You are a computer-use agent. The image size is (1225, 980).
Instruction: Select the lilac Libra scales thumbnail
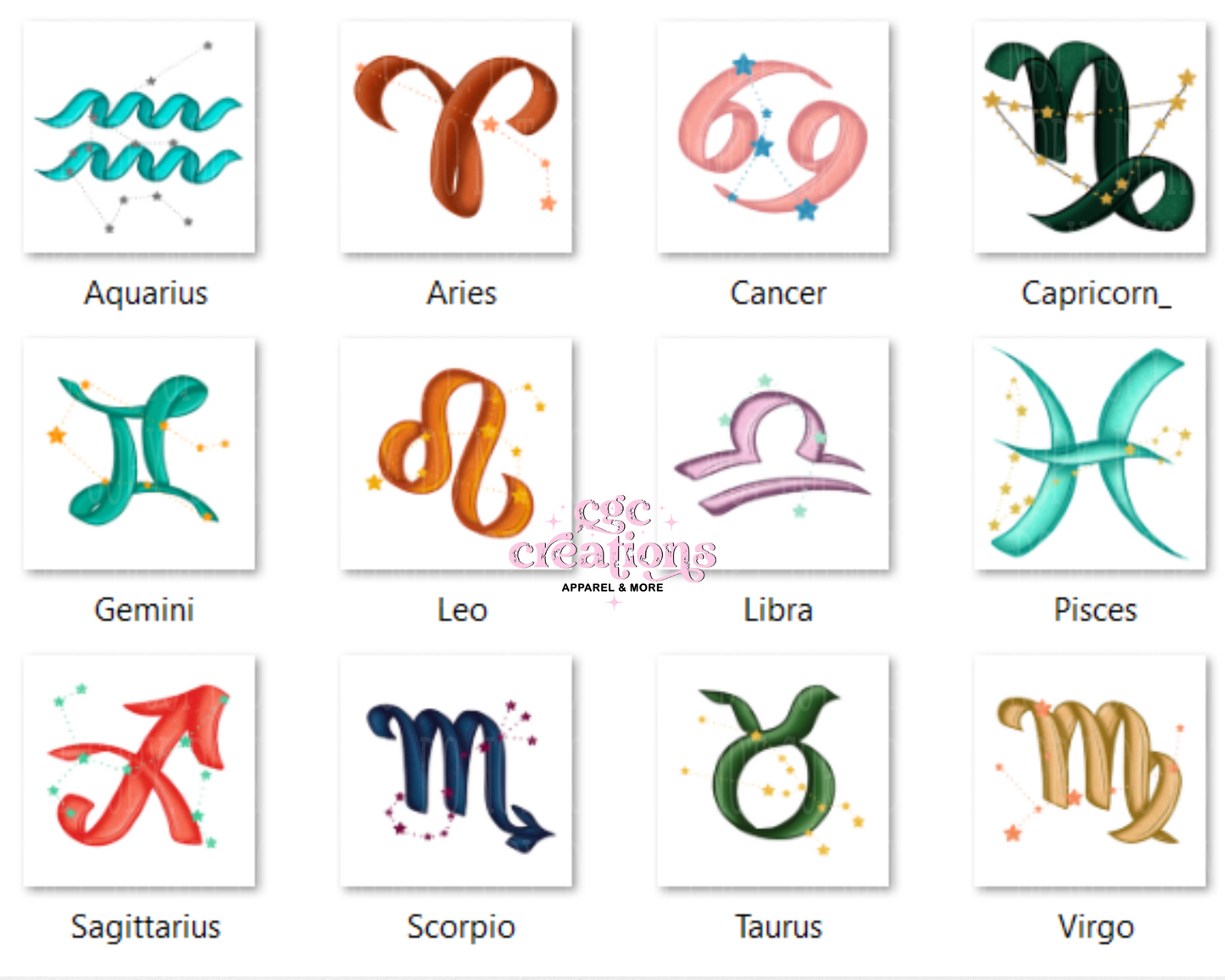tap(773, 454)
